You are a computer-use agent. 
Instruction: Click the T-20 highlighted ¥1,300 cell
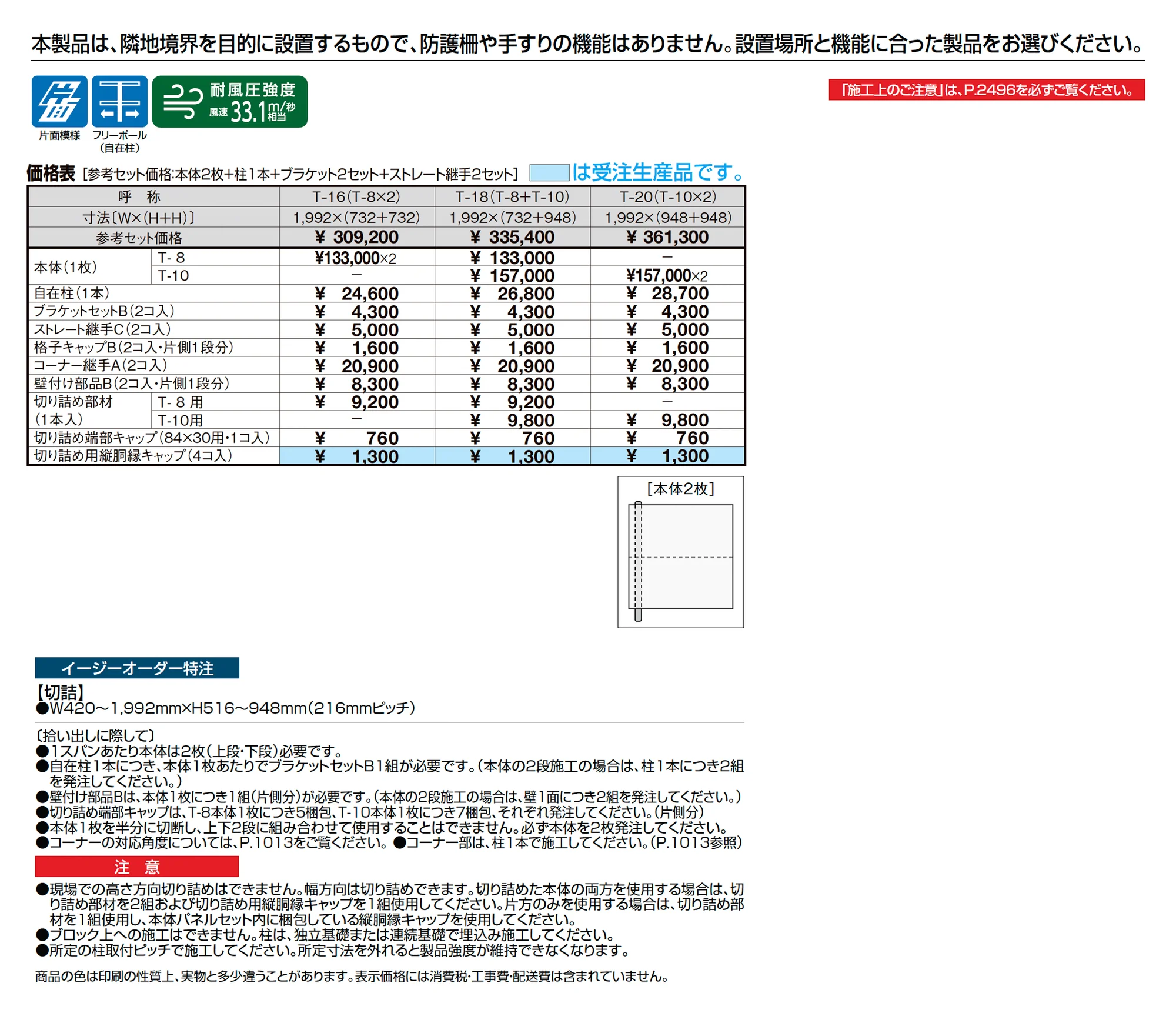coord(667,456)
